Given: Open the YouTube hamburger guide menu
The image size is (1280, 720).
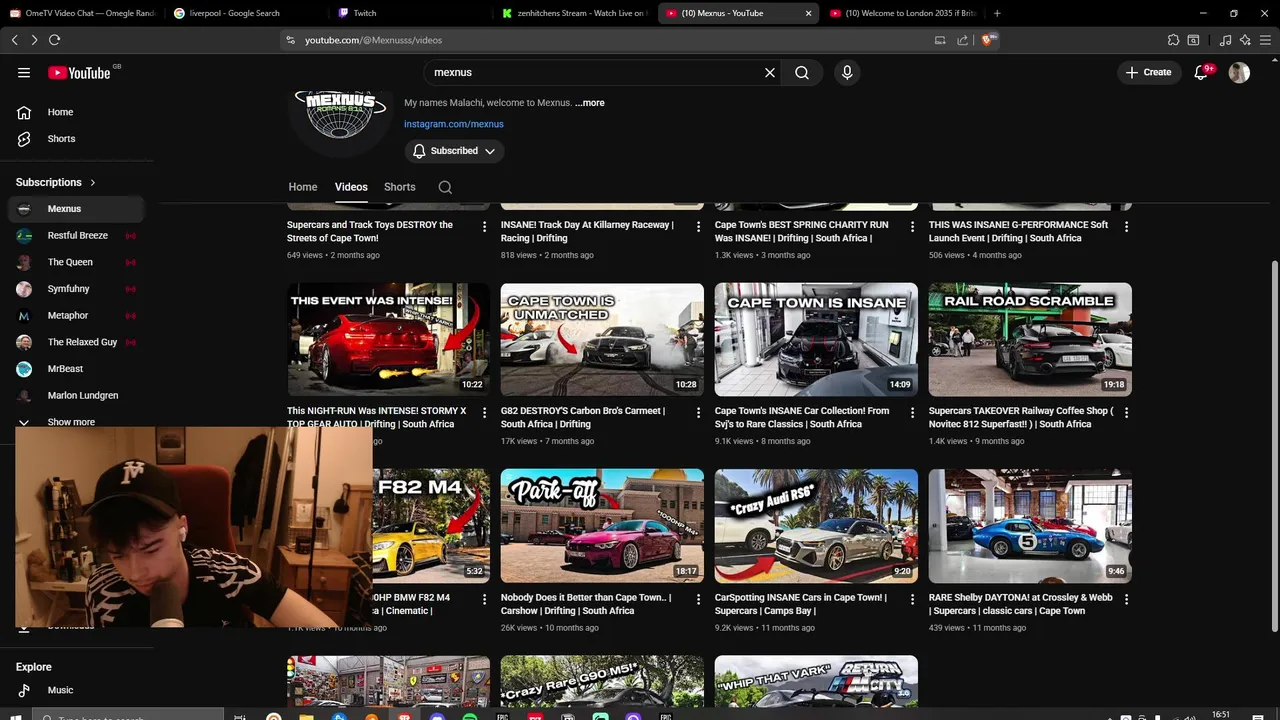Looking at the screenshot, I should [24, 72].
